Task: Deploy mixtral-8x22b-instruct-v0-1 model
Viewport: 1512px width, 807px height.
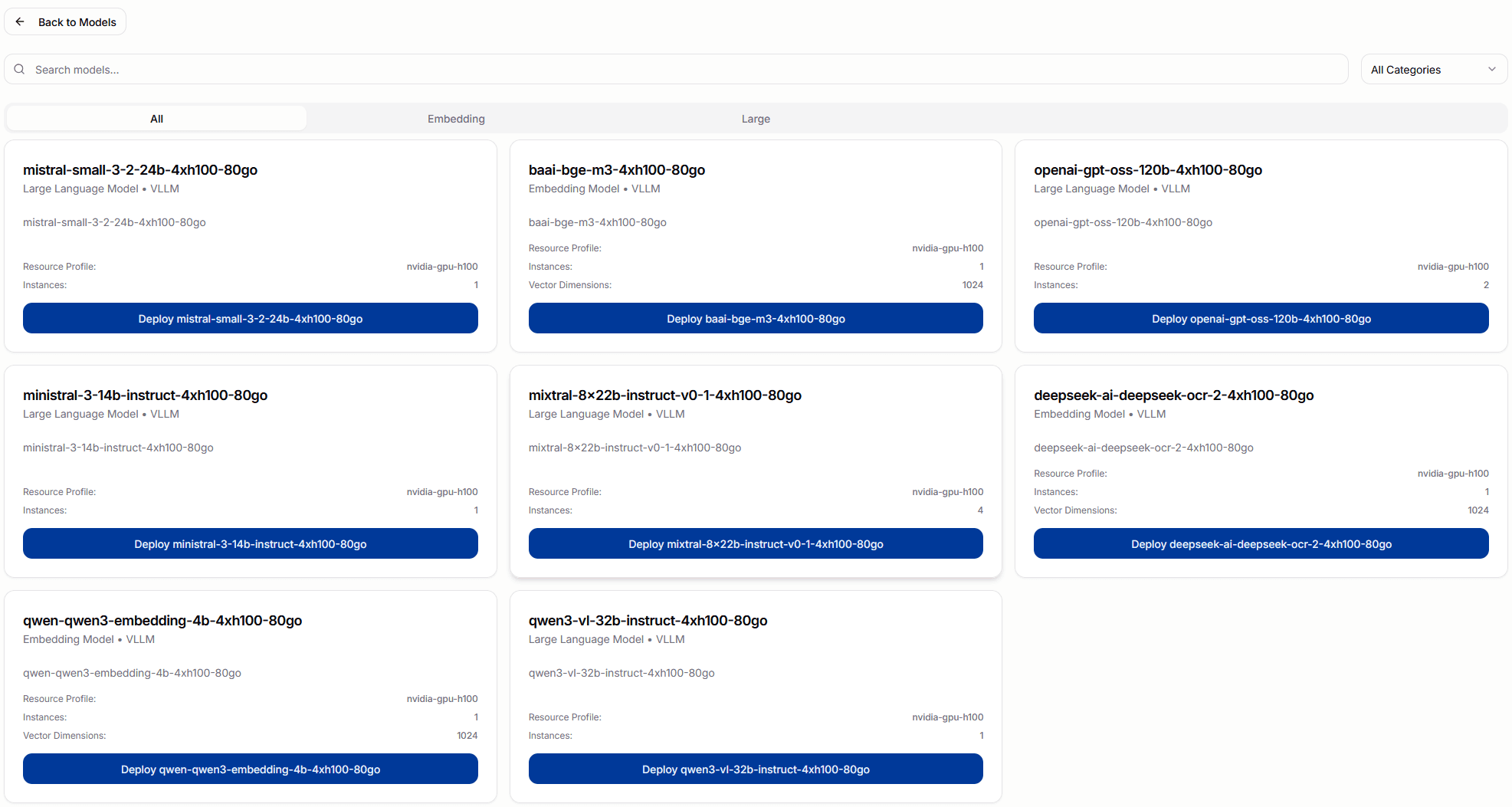Action: point(756,543)
